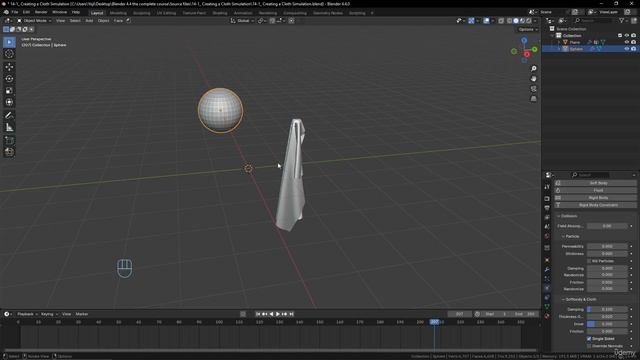Toggle the camera view icon
This screenshot has height=360, width=640.
533,89
